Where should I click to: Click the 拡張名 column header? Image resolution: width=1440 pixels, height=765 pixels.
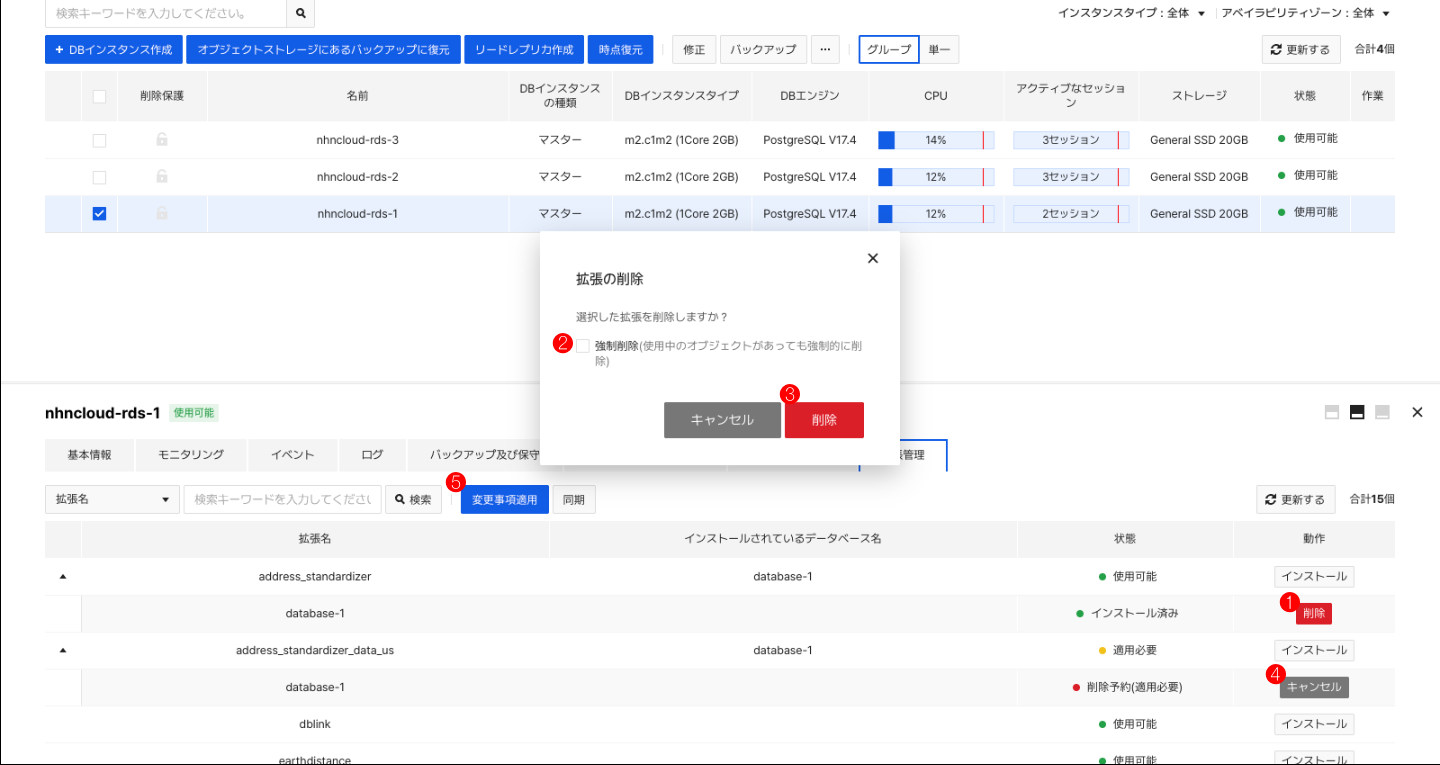coord(315,538)
